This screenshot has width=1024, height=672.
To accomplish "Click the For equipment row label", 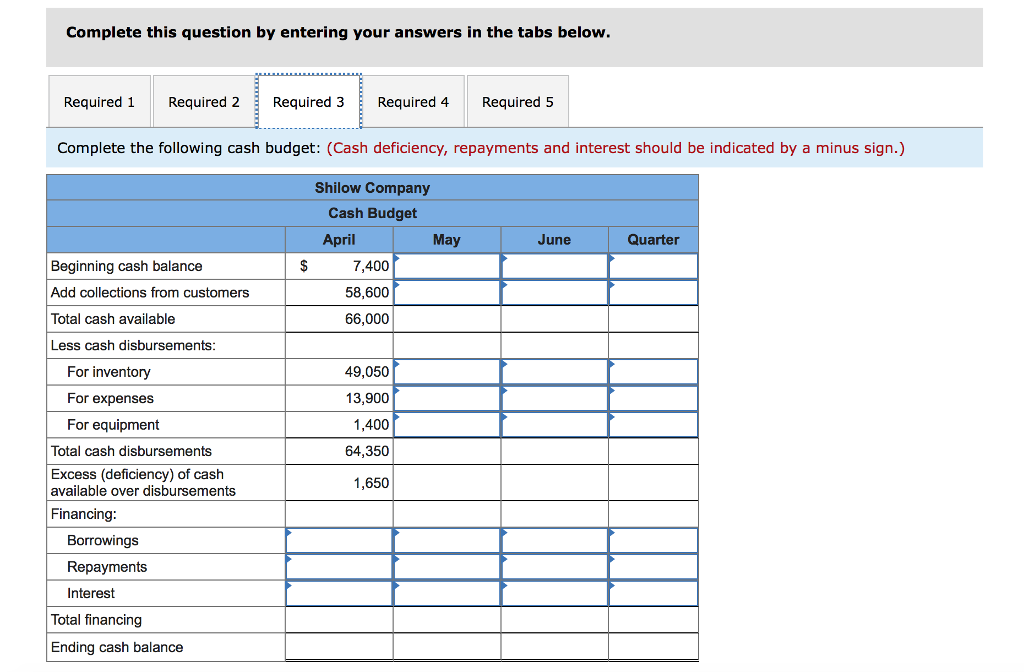I will pyautogui.click(x=113, y=424).
